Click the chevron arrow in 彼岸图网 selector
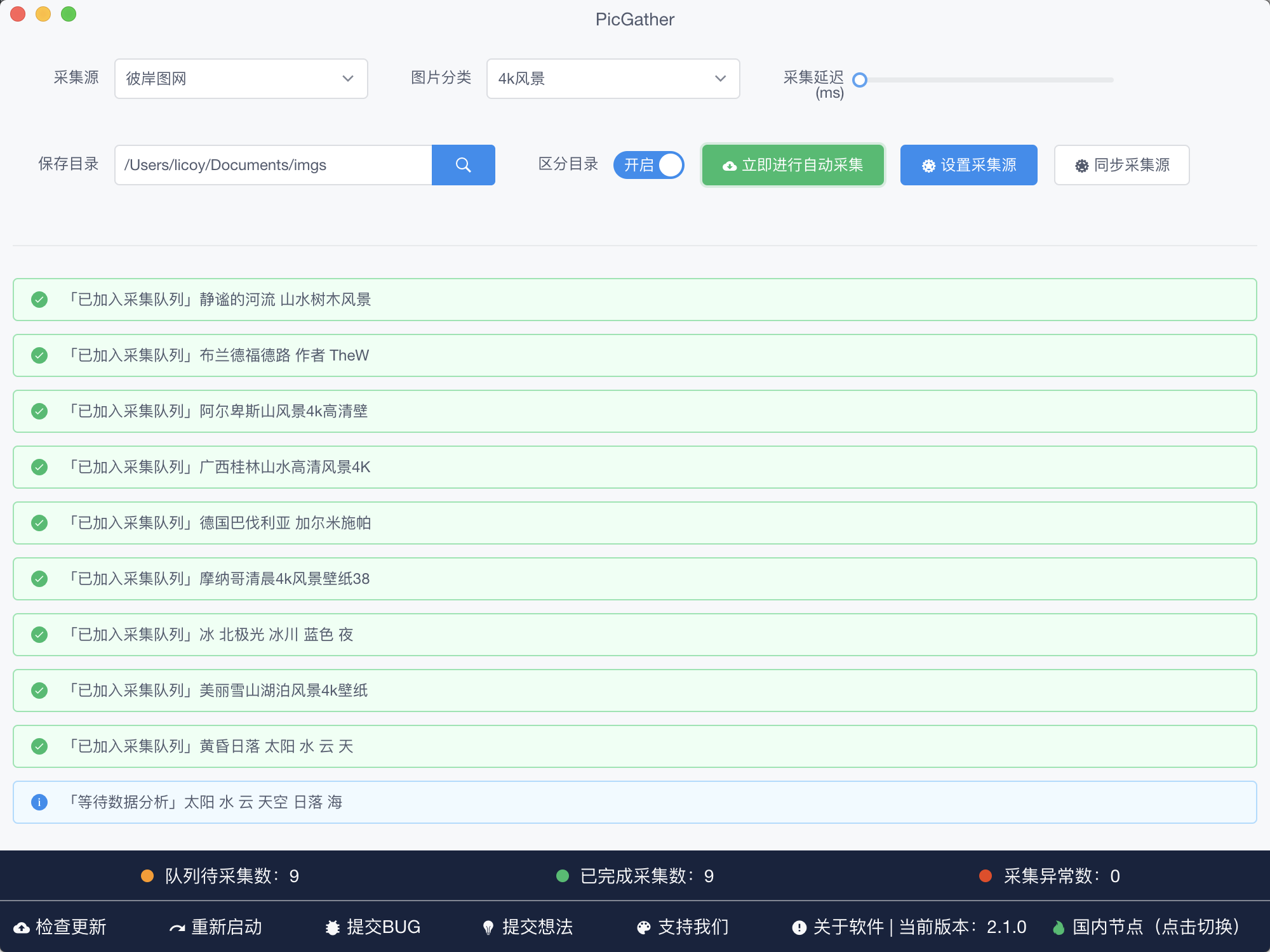1270x952 pixels. coord(347,79)
